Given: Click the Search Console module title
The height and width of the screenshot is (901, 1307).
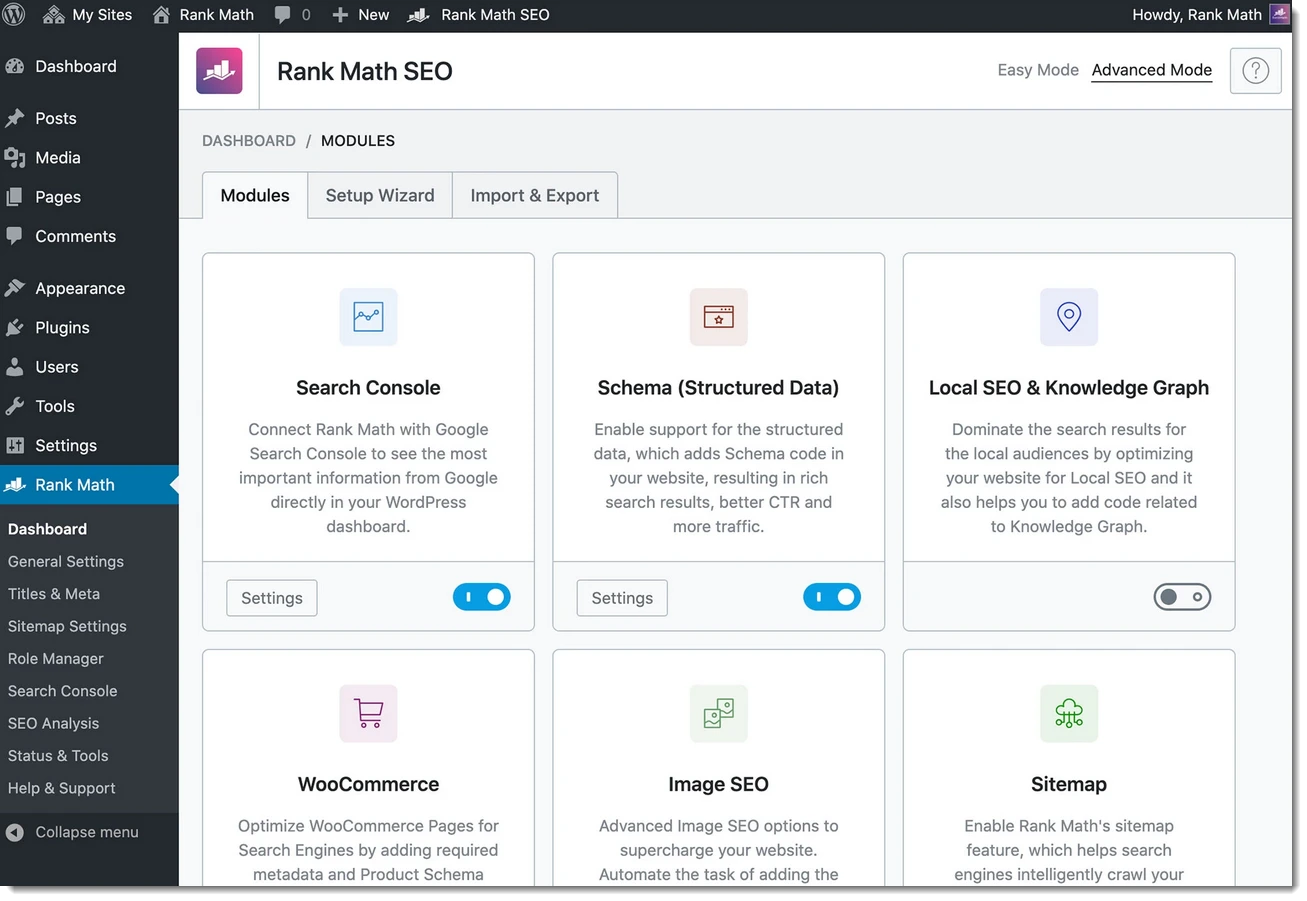Looking at the screenshot, I should pyautogui.click(x=368, y=388).
